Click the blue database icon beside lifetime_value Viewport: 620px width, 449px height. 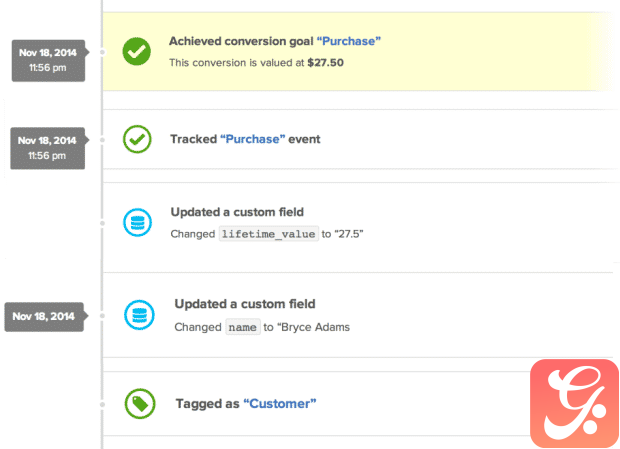pos(137,223)
